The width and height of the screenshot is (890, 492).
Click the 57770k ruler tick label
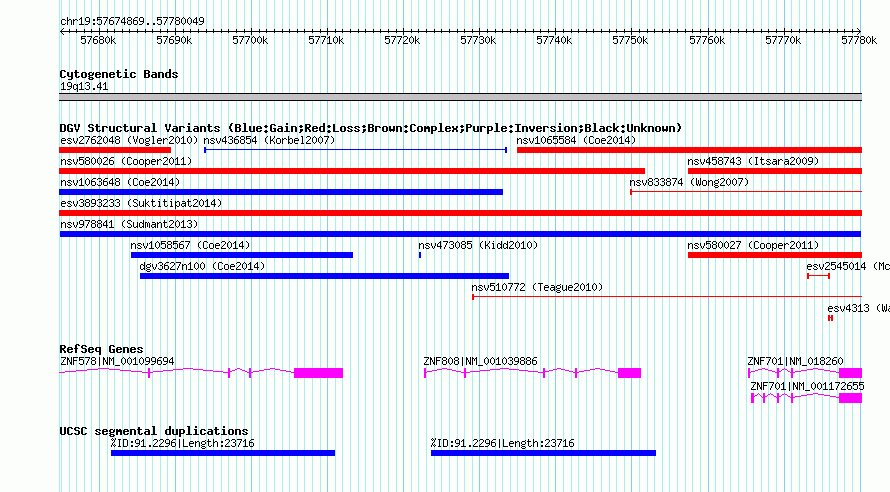coord(783,41)
